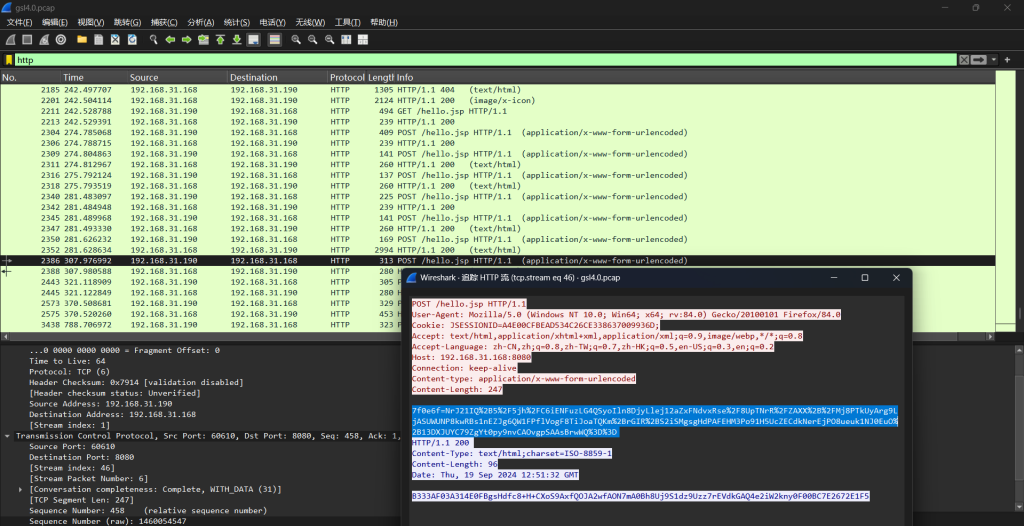Click the find packet magnifier icon
The width and height of the screenshot is (1024, 526).
point(154,40)
